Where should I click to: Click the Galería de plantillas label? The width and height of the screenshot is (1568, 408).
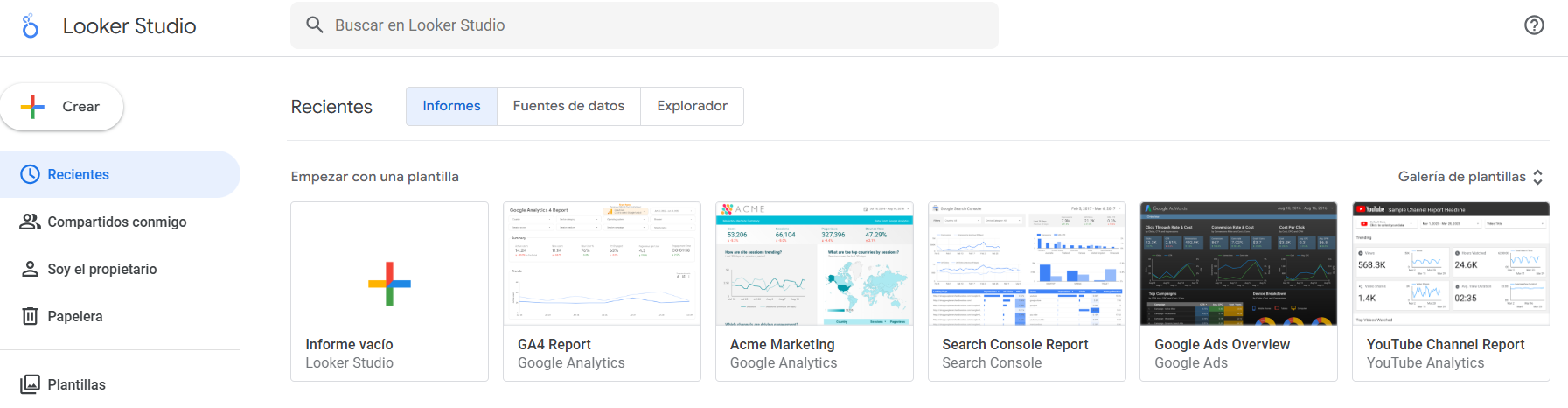pos(1462,177)
